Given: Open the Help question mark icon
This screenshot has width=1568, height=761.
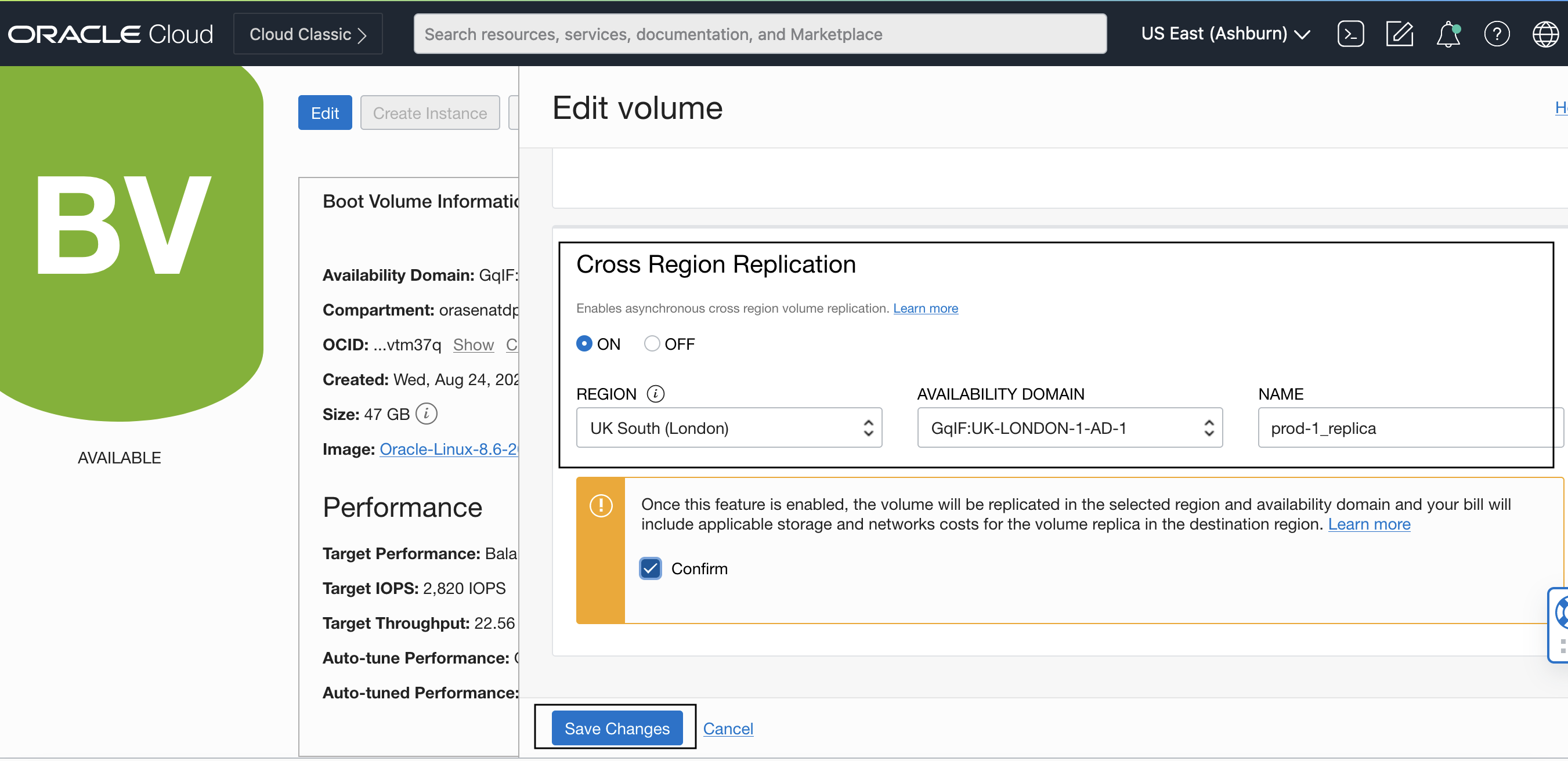Looking at the screenshot, I should [x=1497, y=34].
